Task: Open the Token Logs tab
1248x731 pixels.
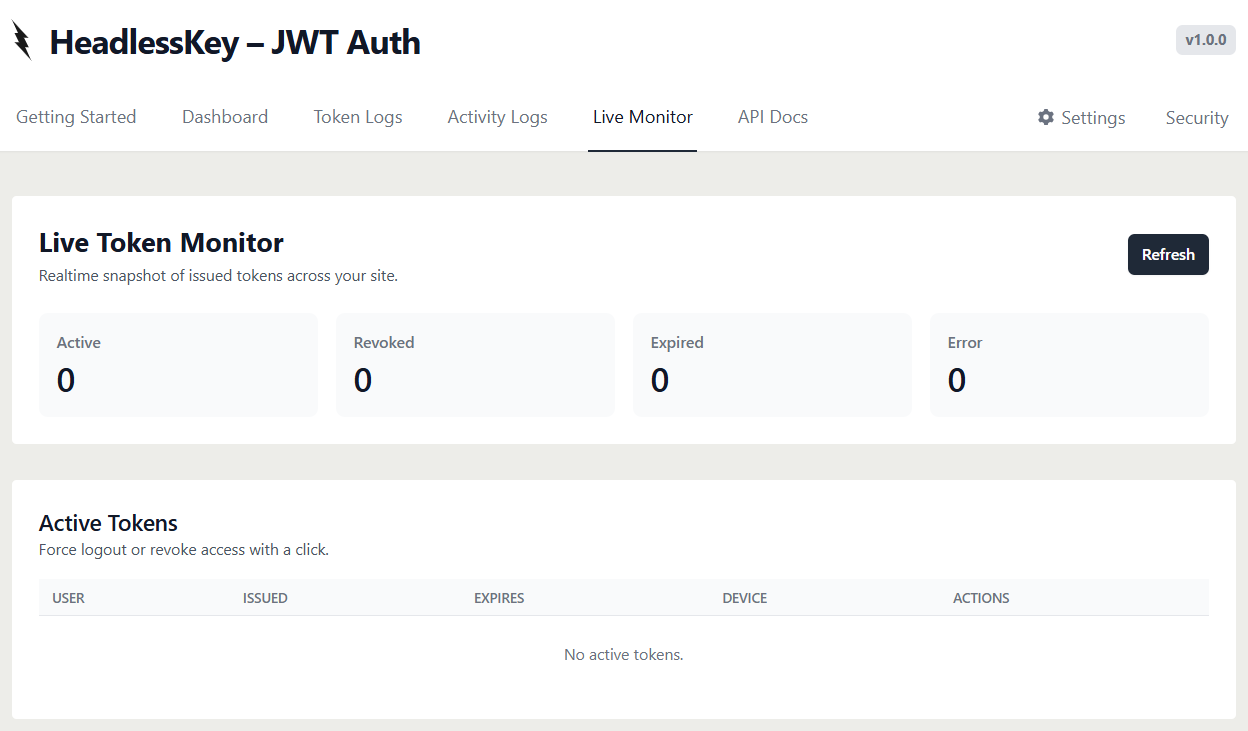Action: pos(357,117)
